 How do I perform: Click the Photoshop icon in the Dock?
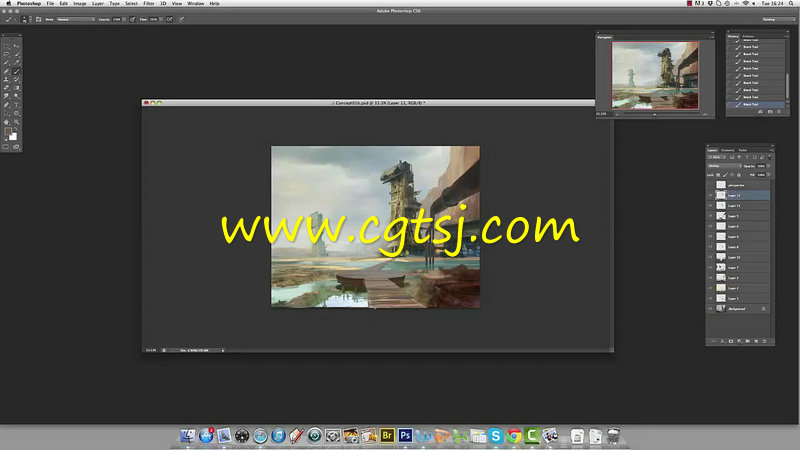click(x=405, y=436)
